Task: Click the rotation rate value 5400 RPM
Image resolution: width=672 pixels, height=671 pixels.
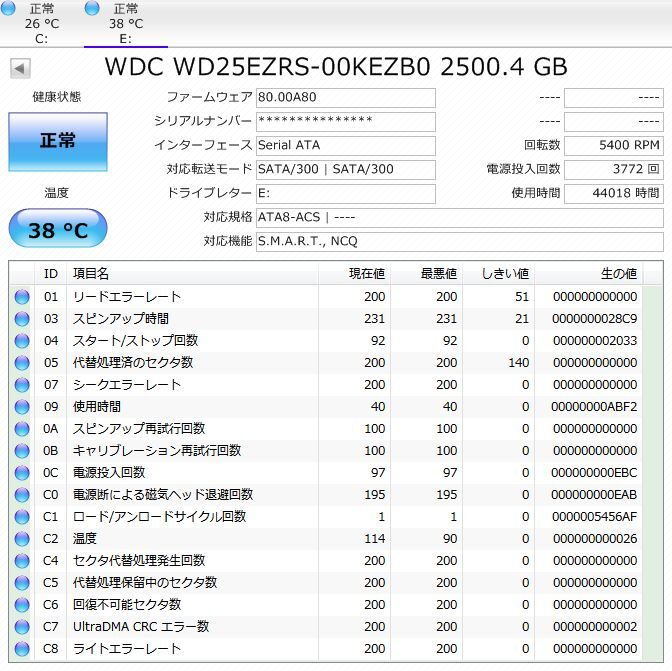Action: (x=614, y=146)
